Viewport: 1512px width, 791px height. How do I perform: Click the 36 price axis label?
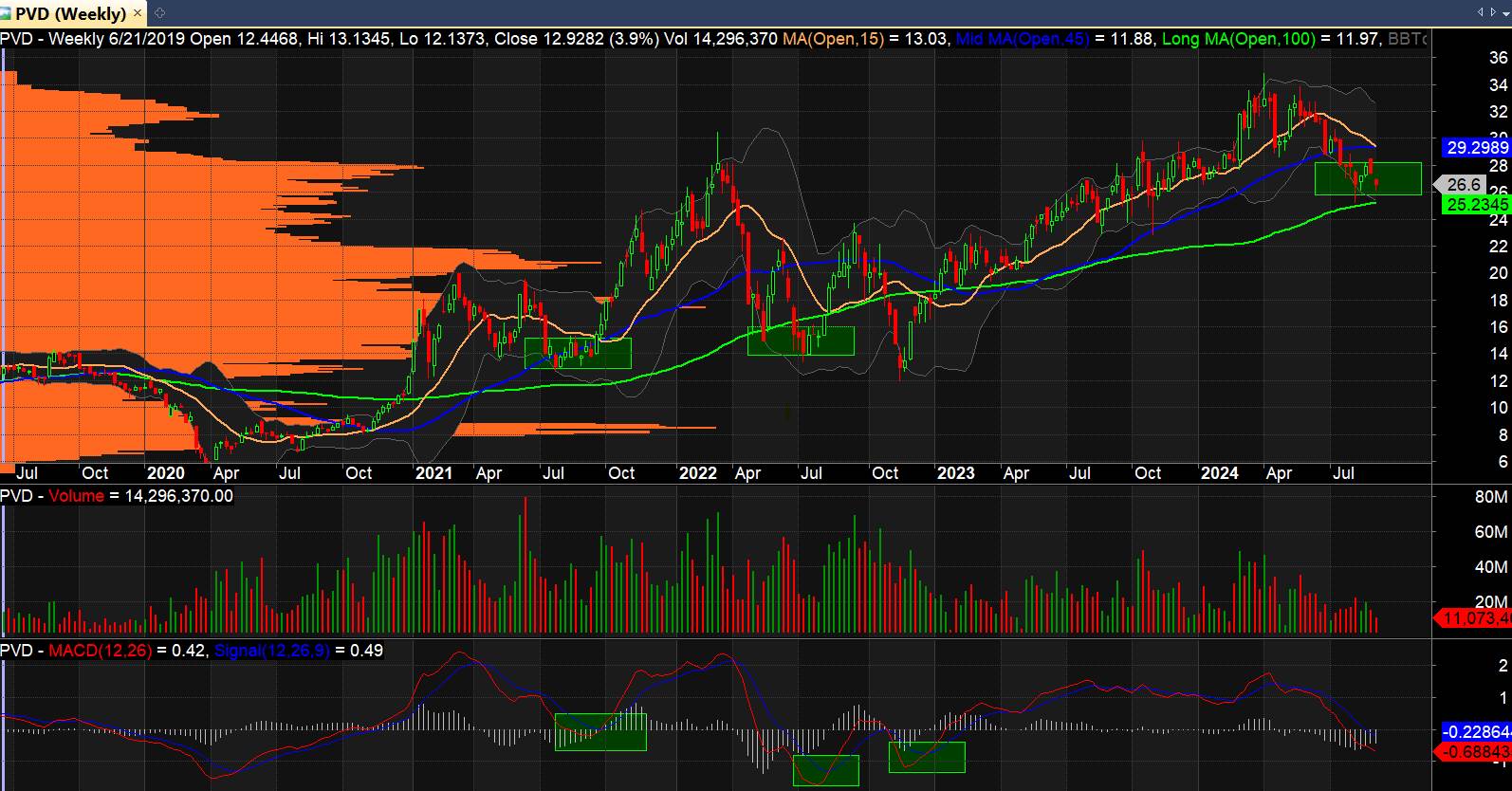click(x=1499, y=58)
